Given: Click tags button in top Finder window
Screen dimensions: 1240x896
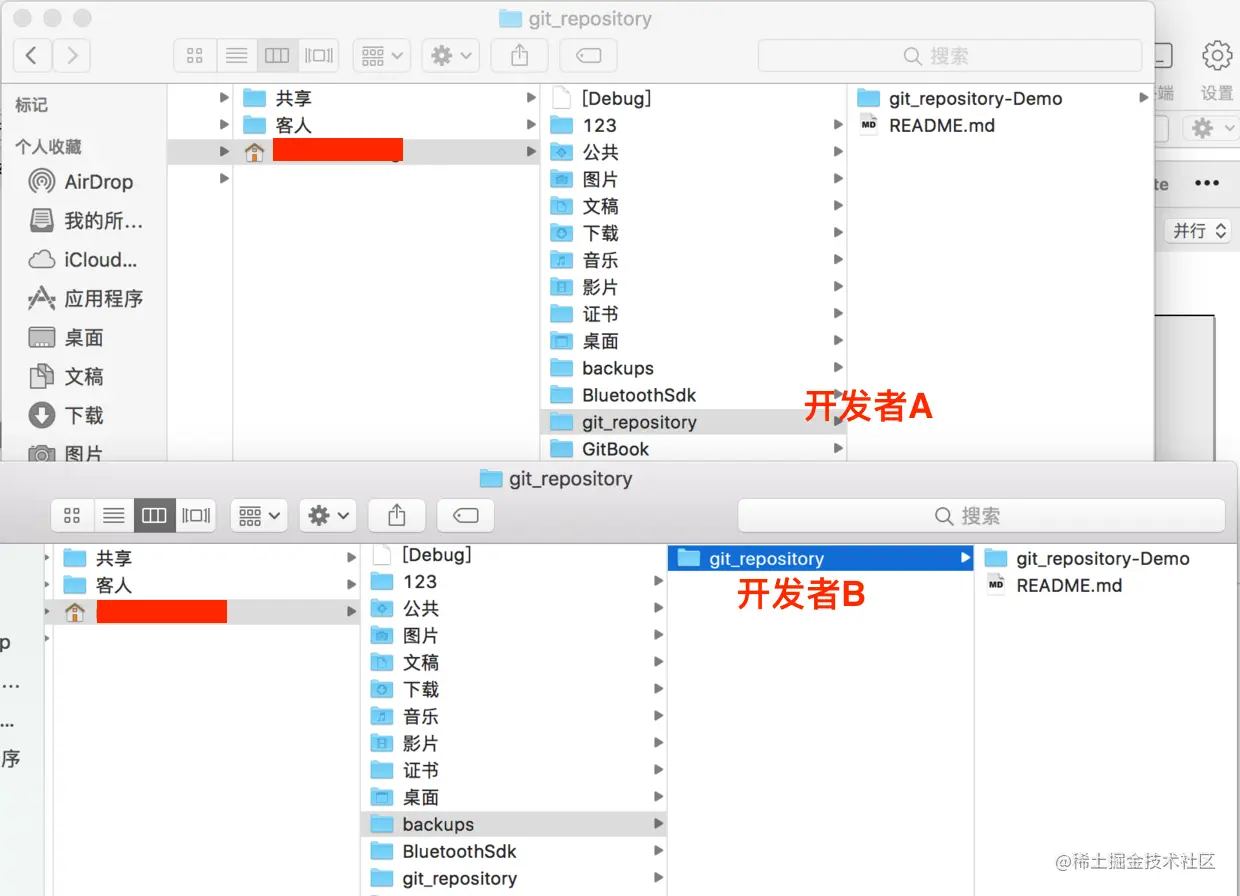Looking at the screenshot, I should point(588,56).
